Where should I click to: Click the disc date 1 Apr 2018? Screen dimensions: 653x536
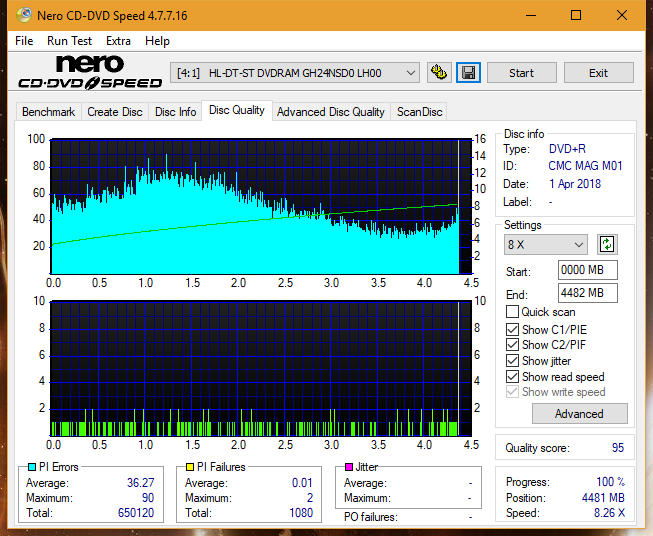pos(575,184)
